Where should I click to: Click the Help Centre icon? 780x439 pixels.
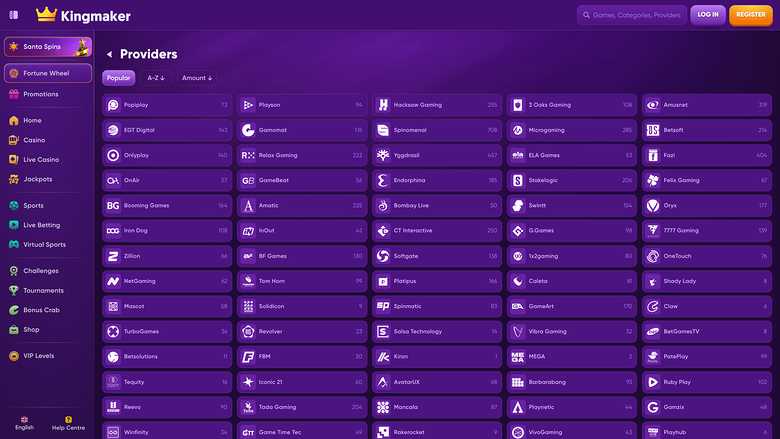(x=68, y=419)
